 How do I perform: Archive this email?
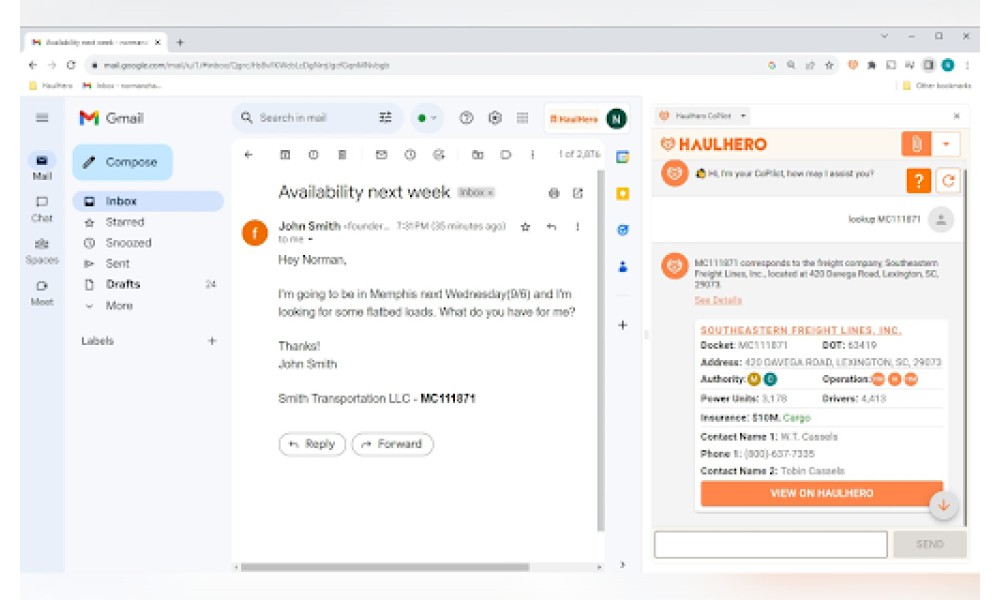pos(285,154)
